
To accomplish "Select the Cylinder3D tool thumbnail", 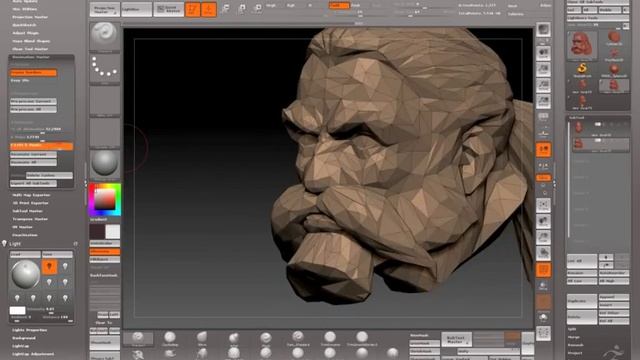I will [x=614, y=38].
